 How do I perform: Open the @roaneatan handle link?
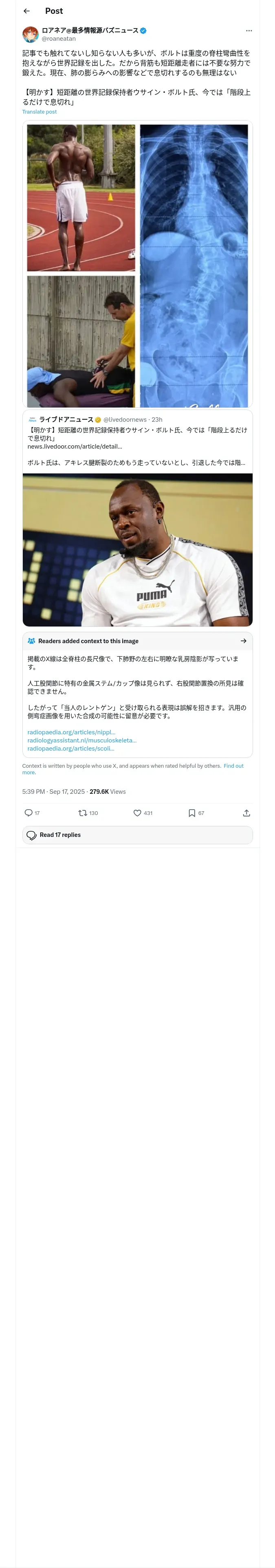59,38
